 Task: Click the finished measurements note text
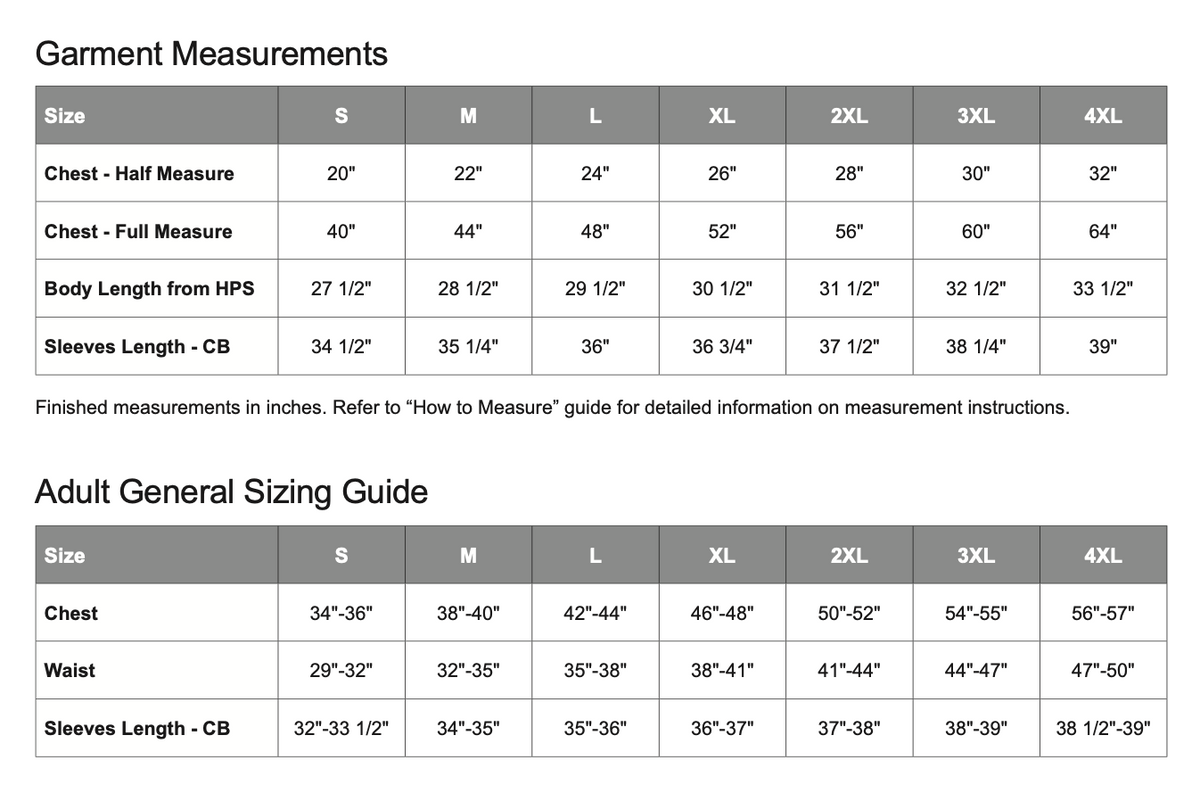pyautogui.click(x=552, y=408)
